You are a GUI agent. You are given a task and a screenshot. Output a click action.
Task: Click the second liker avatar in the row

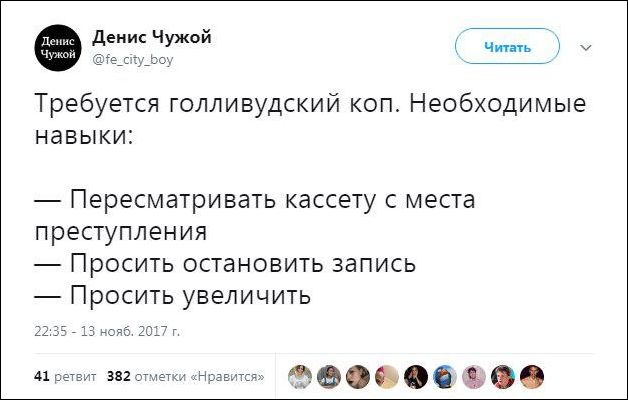328,376
